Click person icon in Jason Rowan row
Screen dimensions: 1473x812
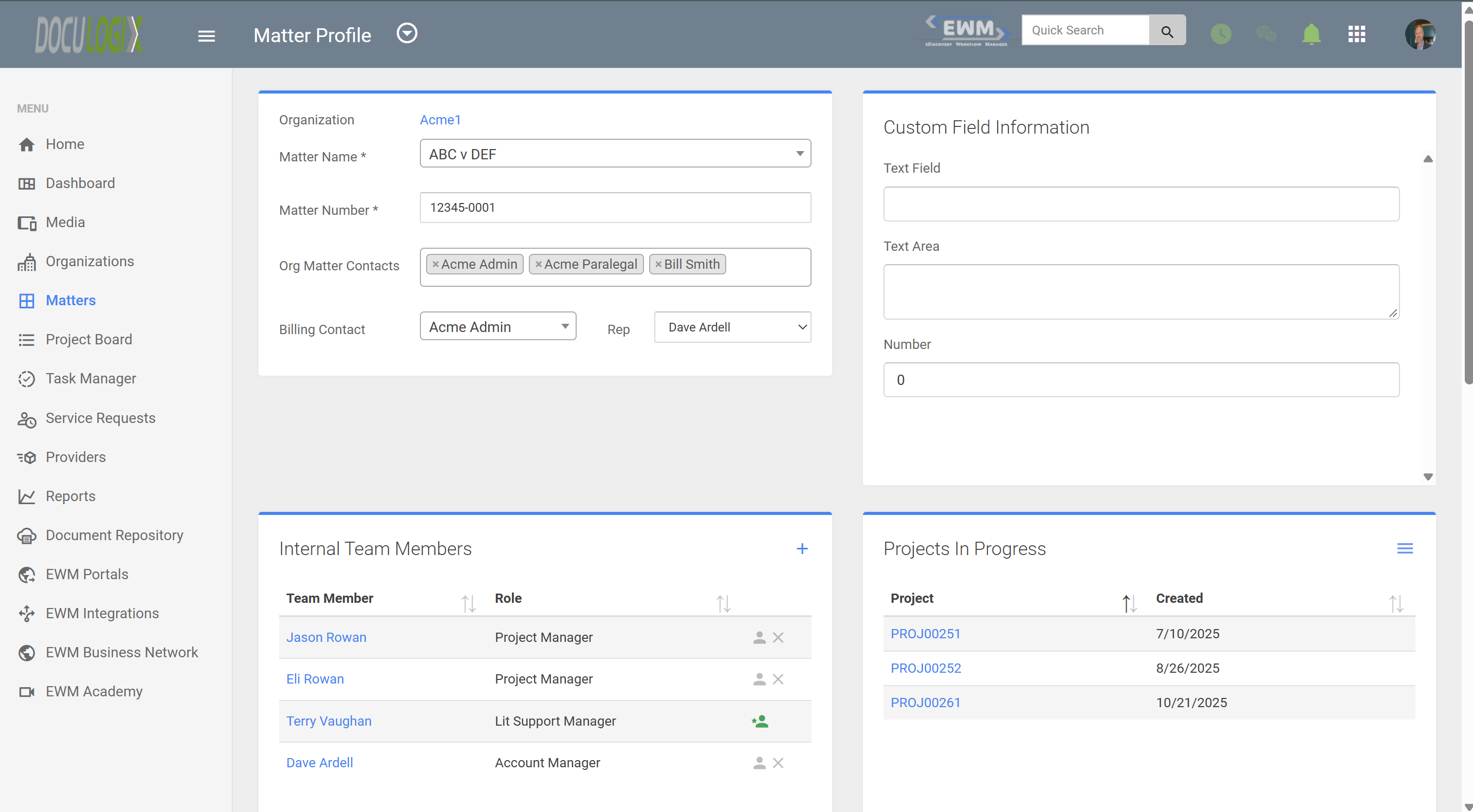759,638
